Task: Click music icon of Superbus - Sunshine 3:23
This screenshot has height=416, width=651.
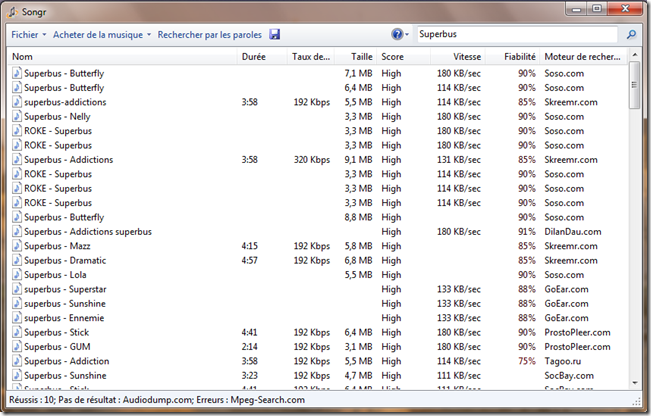Action: pos(17,375)
